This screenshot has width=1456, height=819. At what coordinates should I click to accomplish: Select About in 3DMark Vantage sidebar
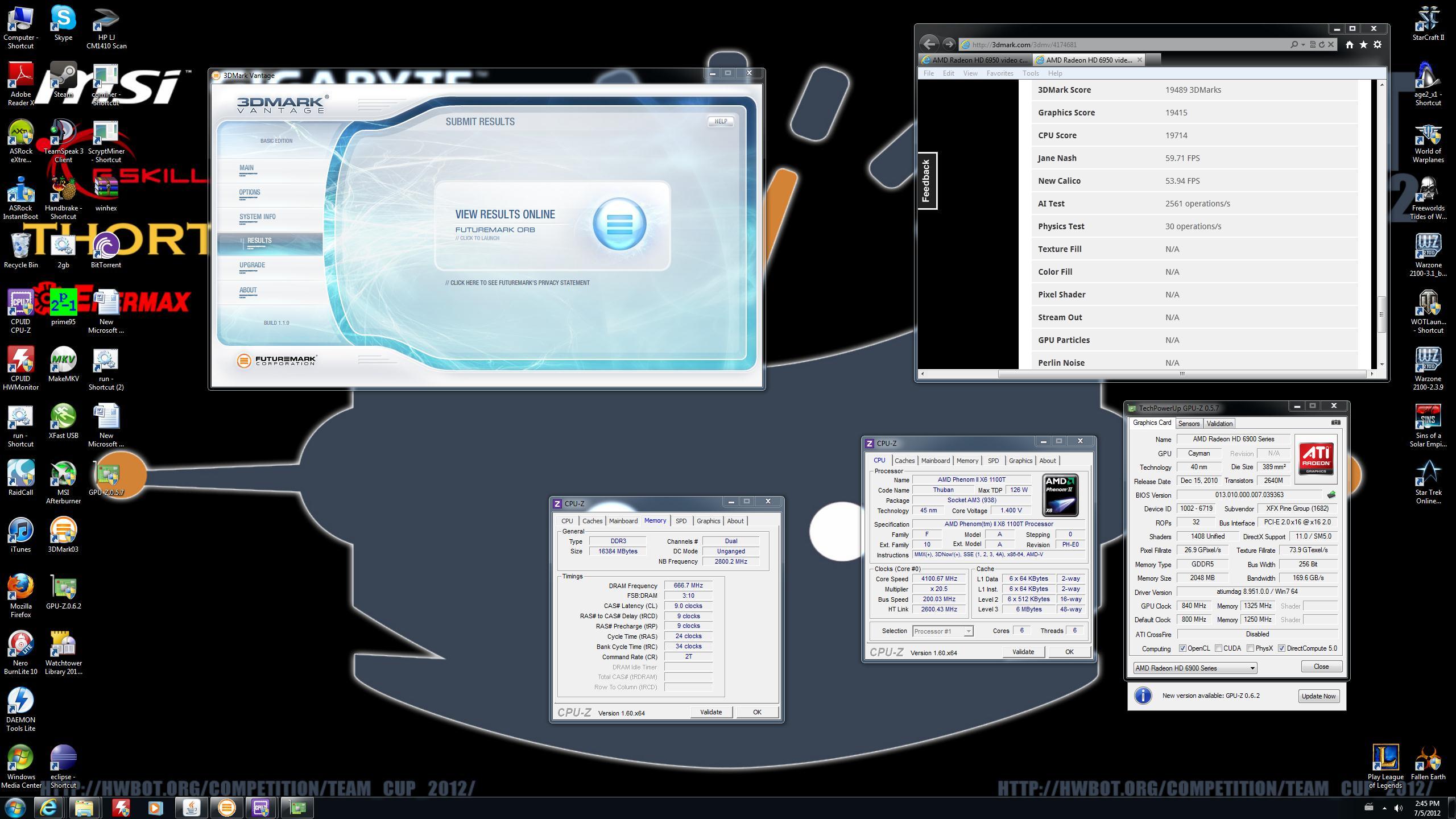click(248, 290)
